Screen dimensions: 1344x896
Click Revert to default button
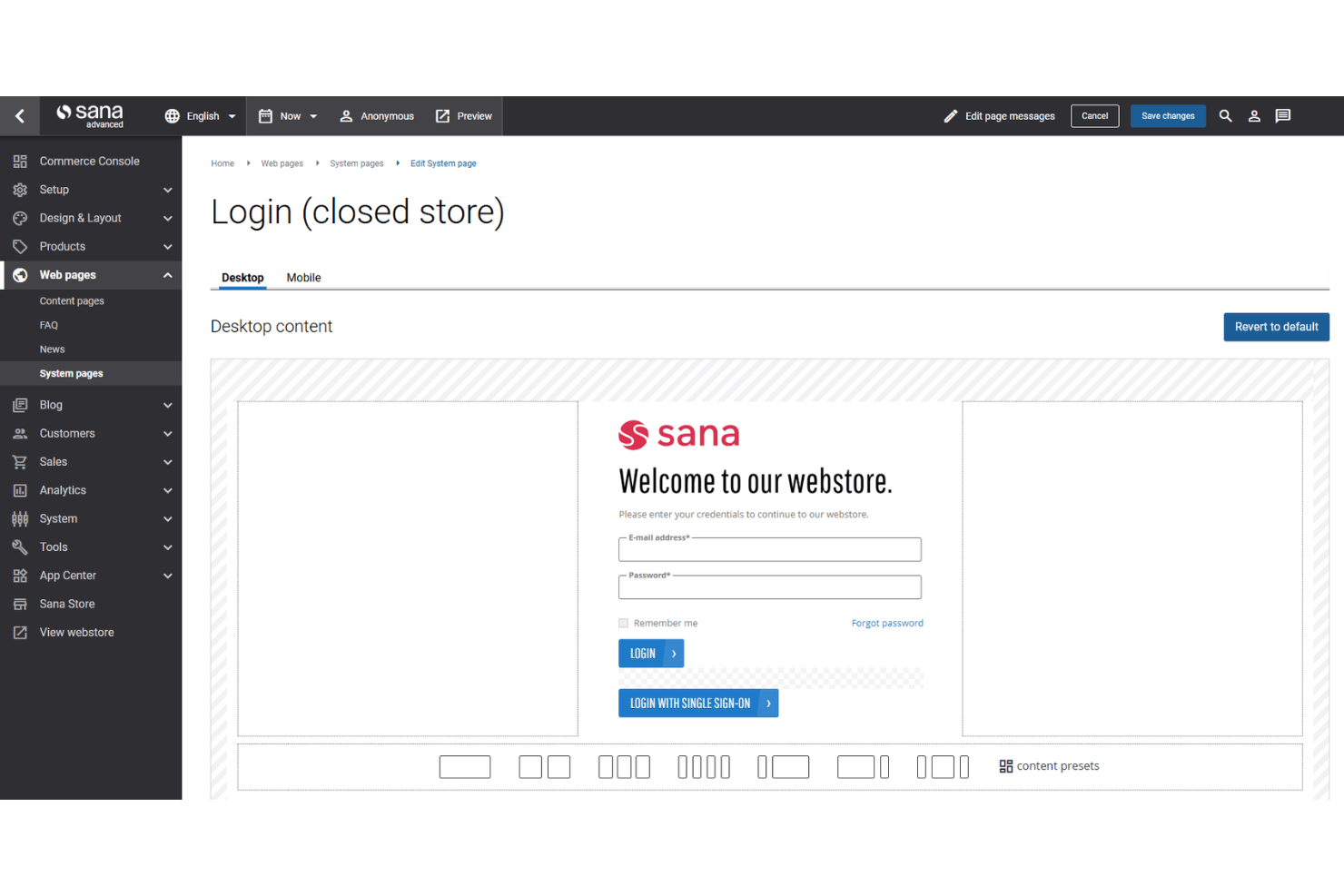1276,327
